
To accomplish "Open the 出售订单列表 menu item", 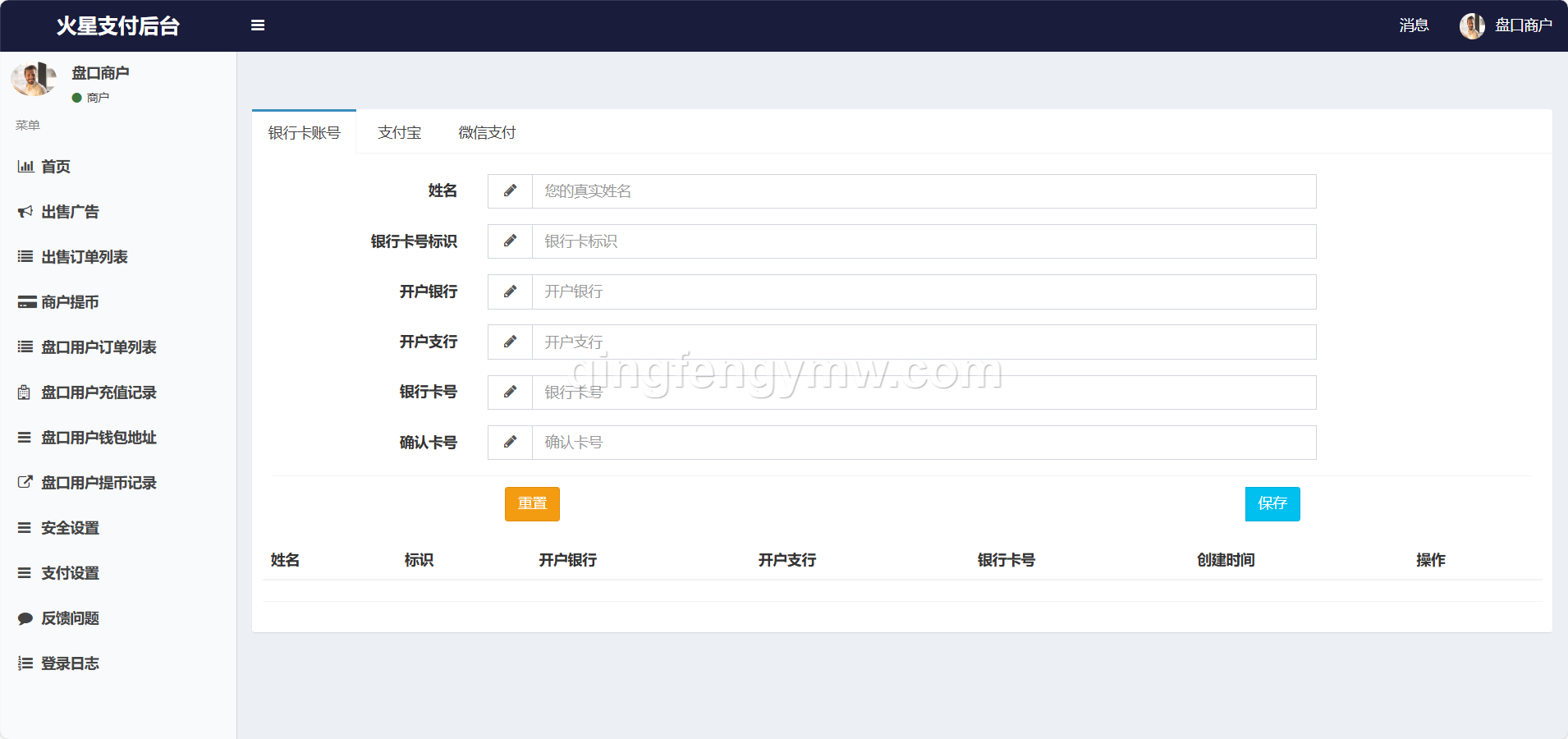I will [118, 257].
